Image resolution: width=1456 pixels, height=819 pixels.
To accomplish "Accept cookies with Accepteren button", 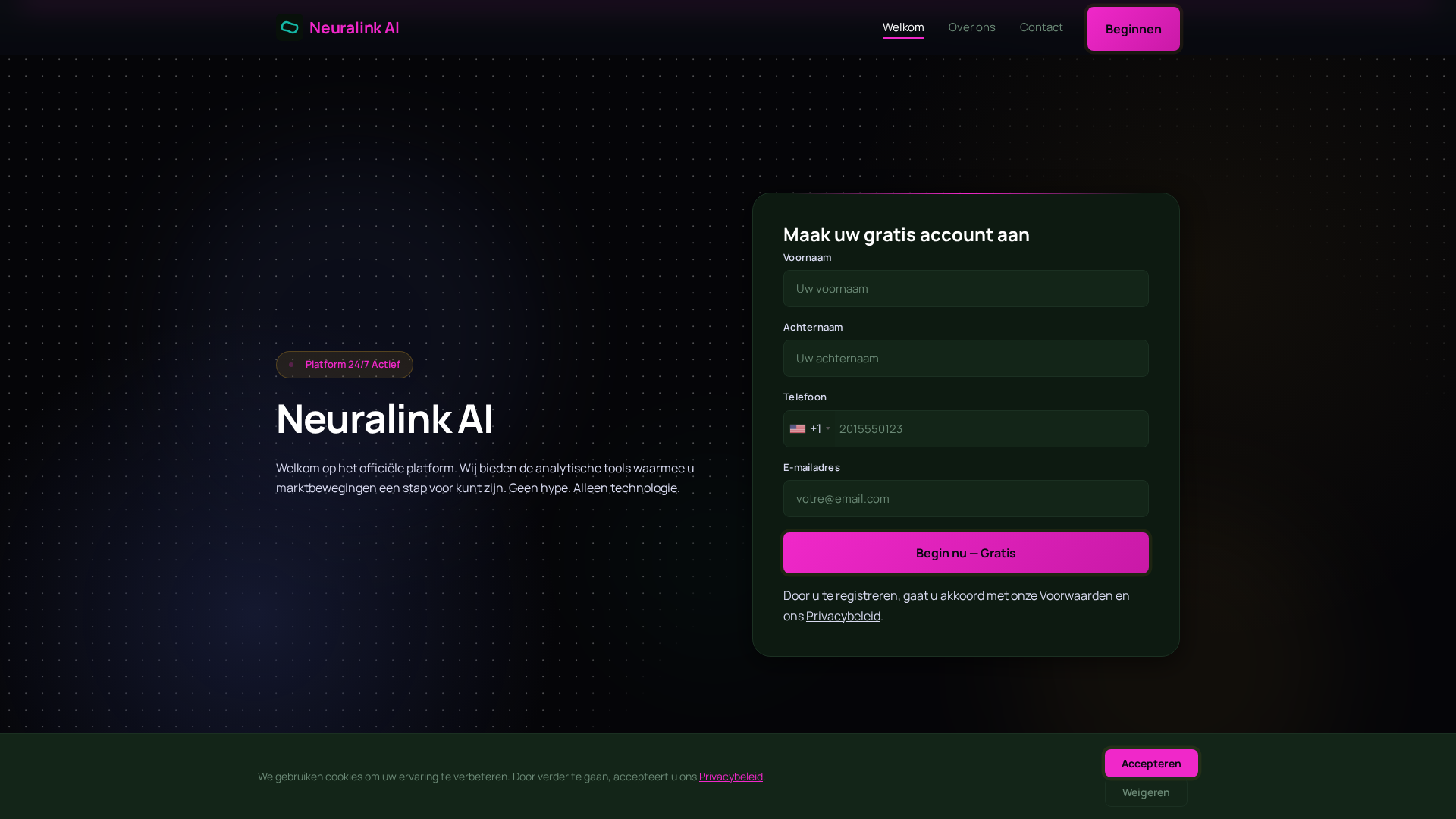I will (1150, 764).
